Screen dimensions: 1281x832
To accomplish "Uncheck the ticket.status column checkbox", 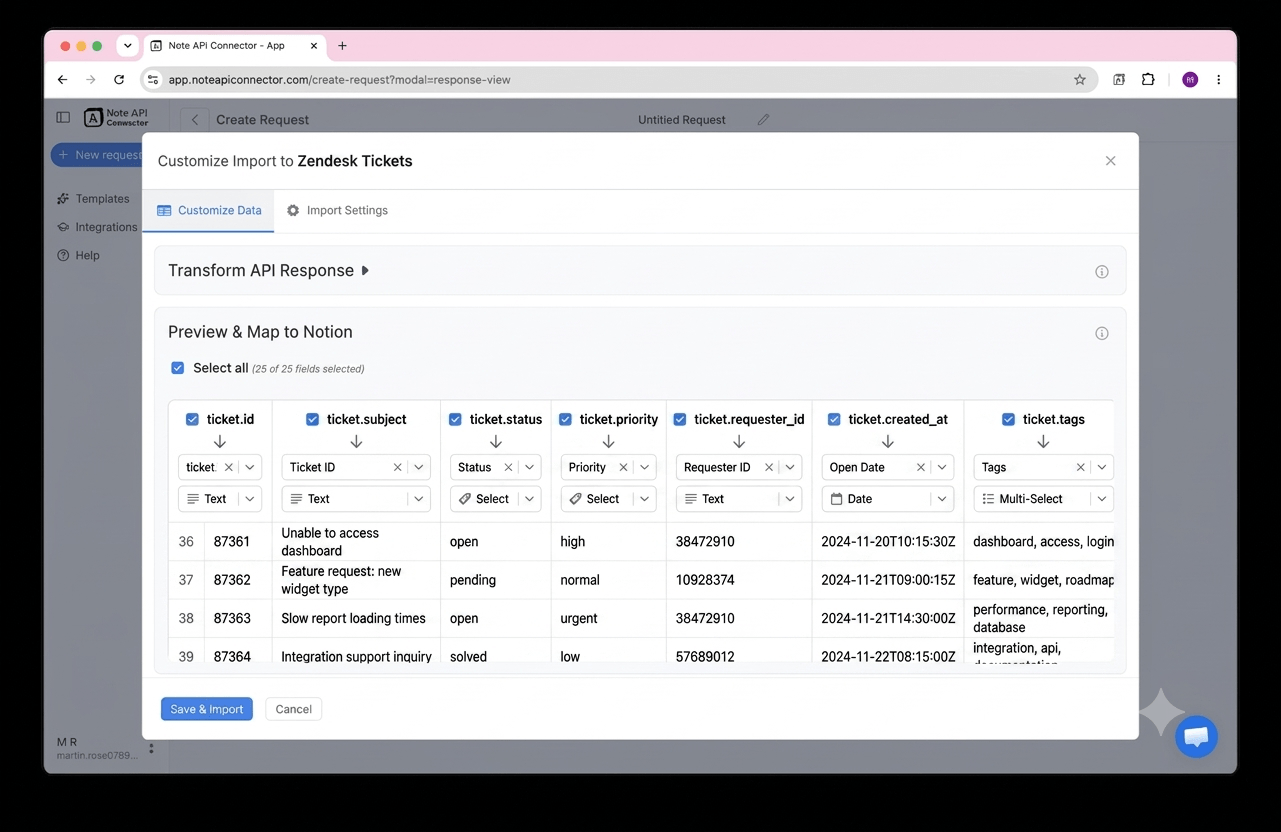I will click(456, 419).
